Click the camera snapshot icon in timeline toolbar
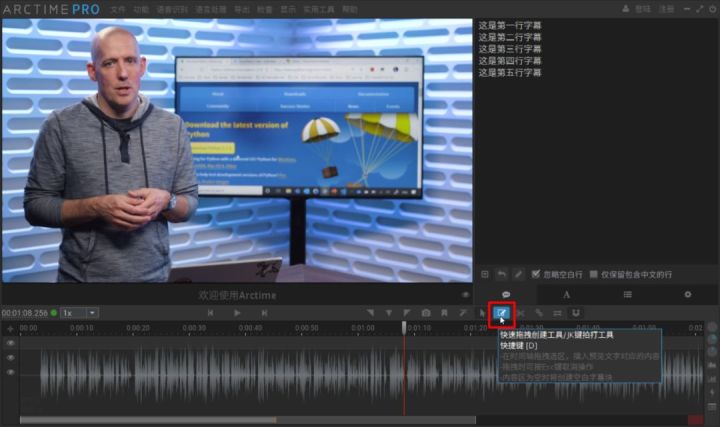Screen dimensions: 720x427 click(x=426, y=313)
